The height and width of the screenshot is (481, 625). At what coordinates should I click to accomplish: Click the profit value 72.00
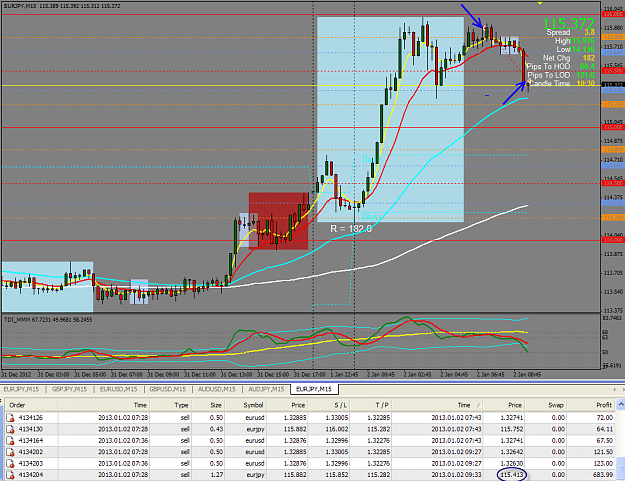click(x=604, y=418)
